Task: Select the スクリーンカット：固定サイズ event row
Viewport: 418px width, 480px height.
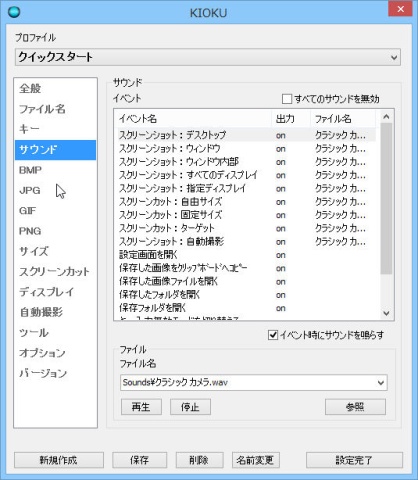Action: [x=247, y=215]
